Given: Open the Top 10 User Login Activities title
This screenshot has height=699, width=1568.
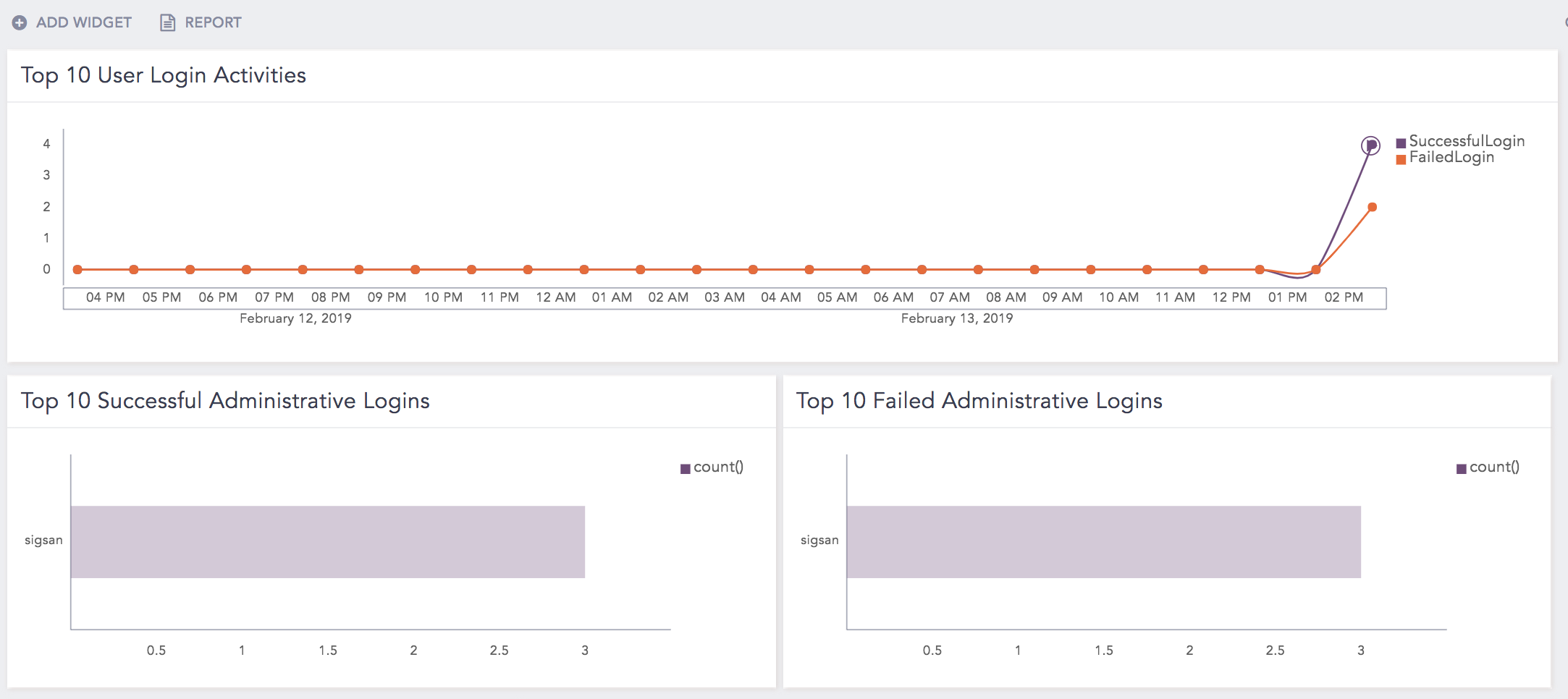Looking at the screenshot, I should coord(164,75).
